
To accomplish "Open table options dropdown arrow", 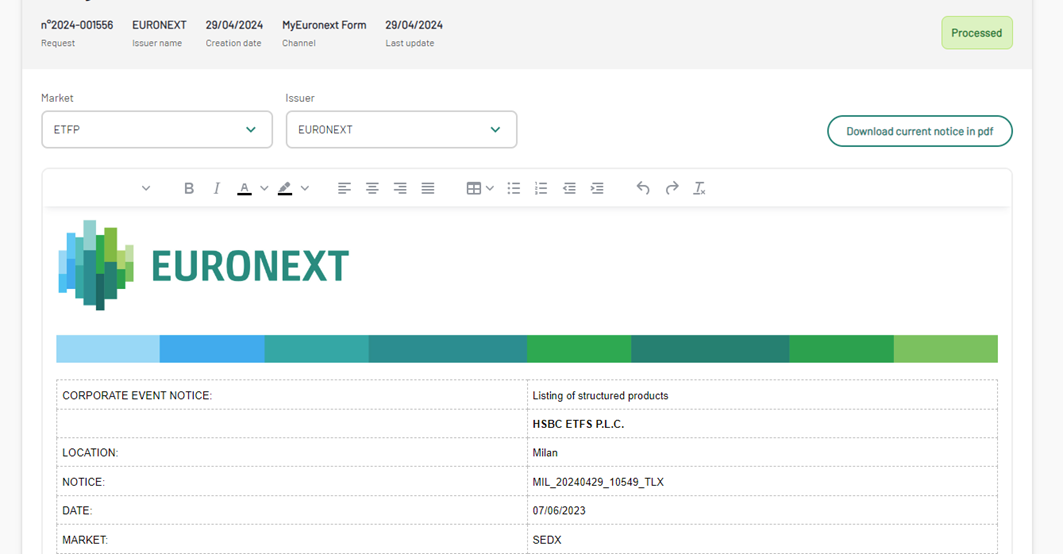I will click(x=489, y=189).
